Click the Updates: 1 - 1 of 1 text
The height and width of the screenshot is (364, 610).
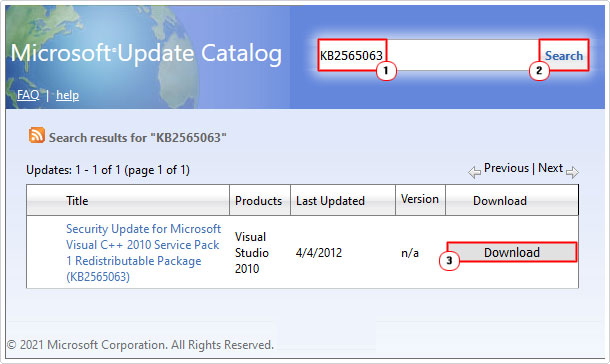pyautogui.click(x=108, y=170)
